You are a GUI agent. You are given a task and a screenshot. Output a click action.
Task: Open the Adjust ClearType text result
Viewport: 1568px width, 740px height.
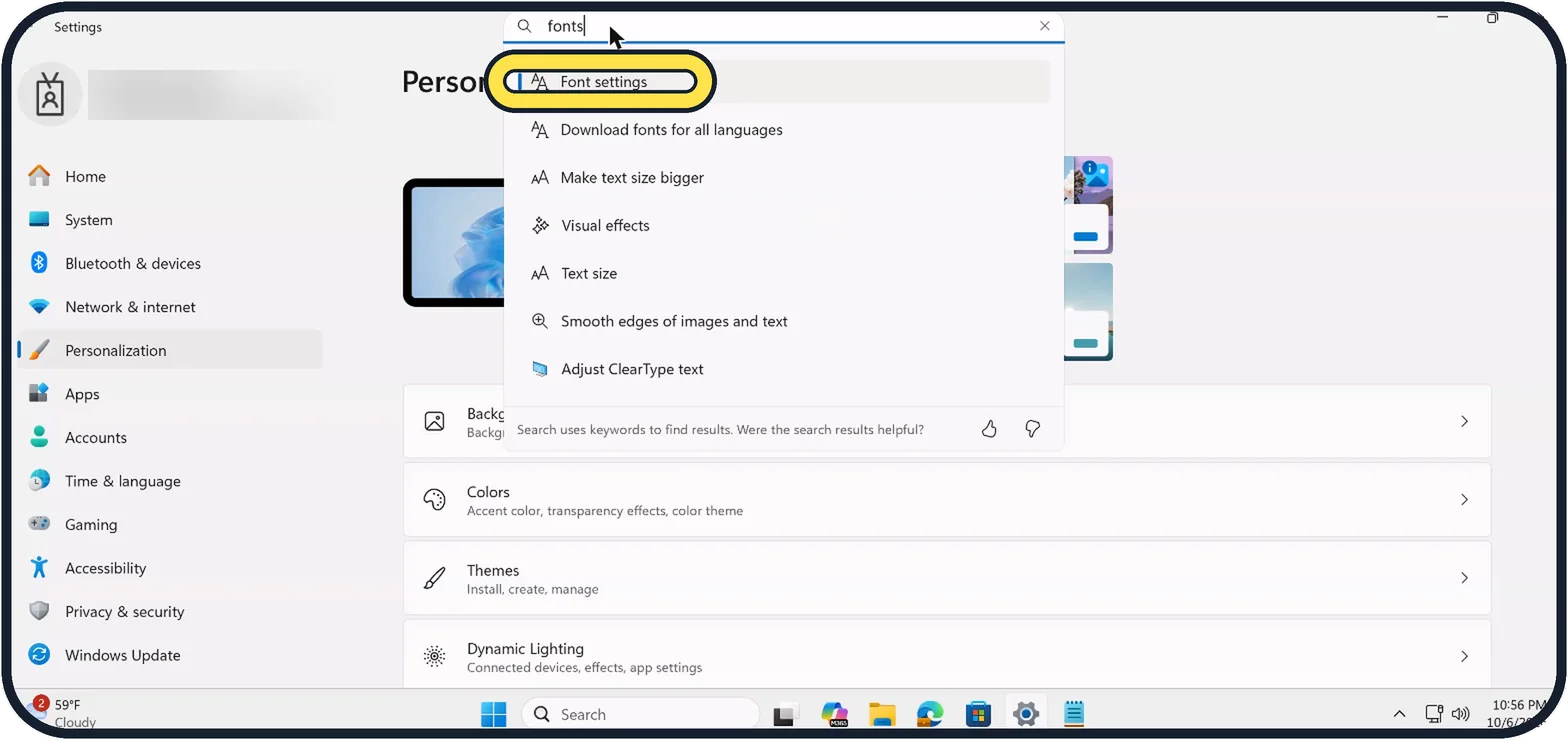coord(784,369)
